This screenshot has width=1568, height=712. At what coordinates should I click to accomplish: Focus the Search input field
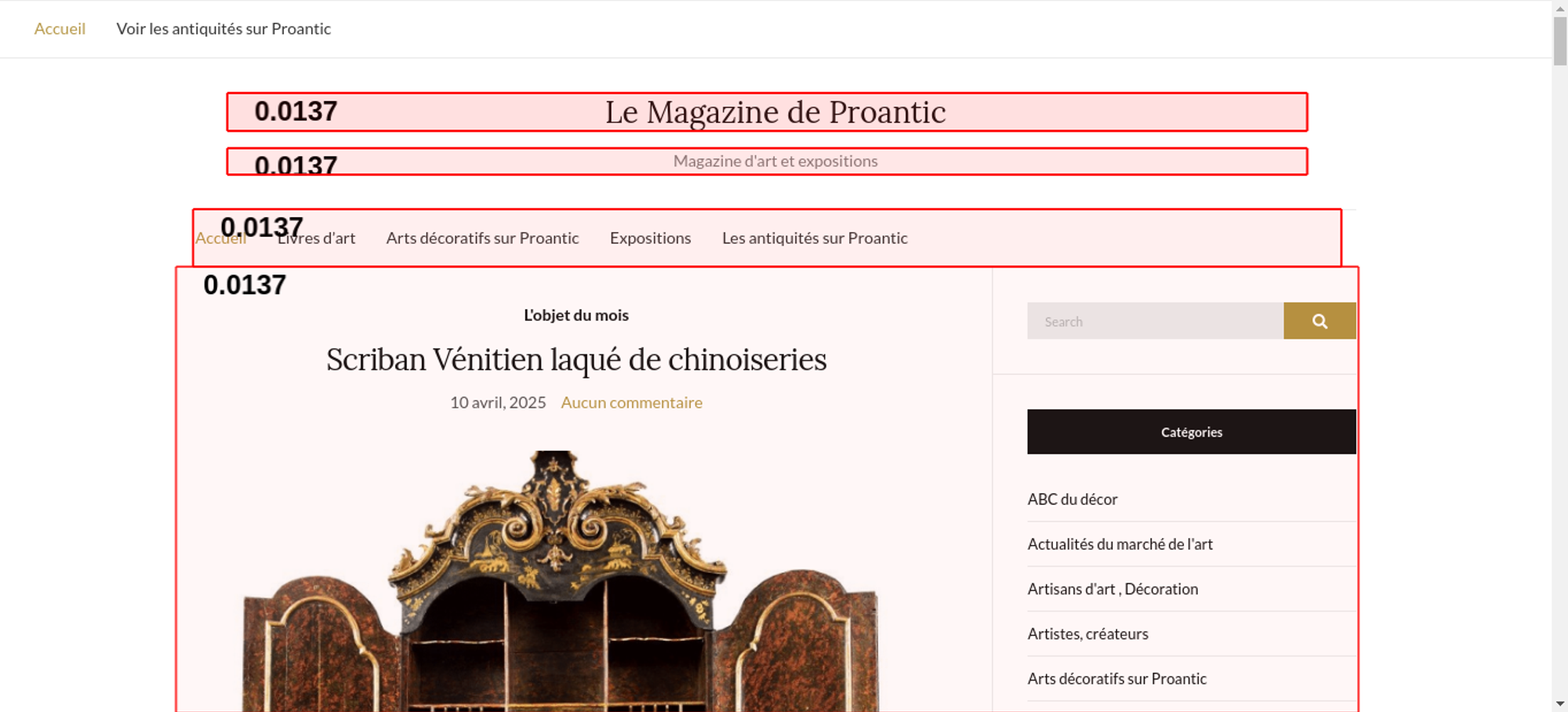(x=1155, y=321)
